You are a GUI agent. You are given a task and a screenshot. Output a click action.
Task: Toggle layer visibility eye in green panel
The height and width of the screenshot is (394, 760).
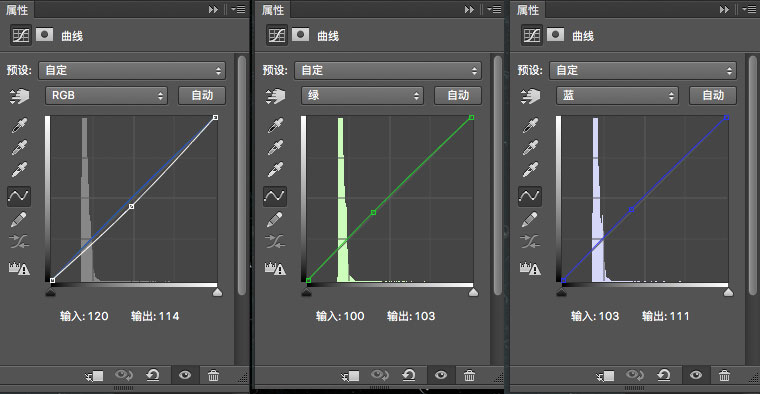click(441, 375)
